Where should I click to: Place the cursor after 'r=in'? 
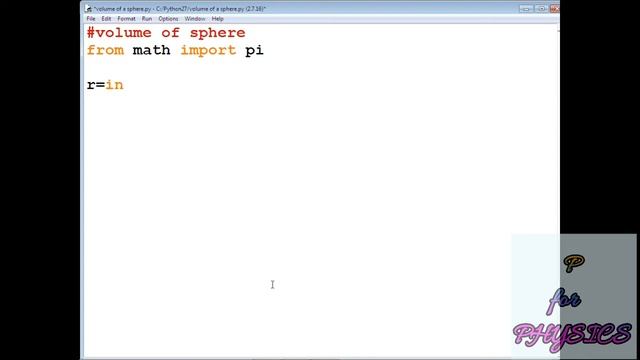click(124, 85)
